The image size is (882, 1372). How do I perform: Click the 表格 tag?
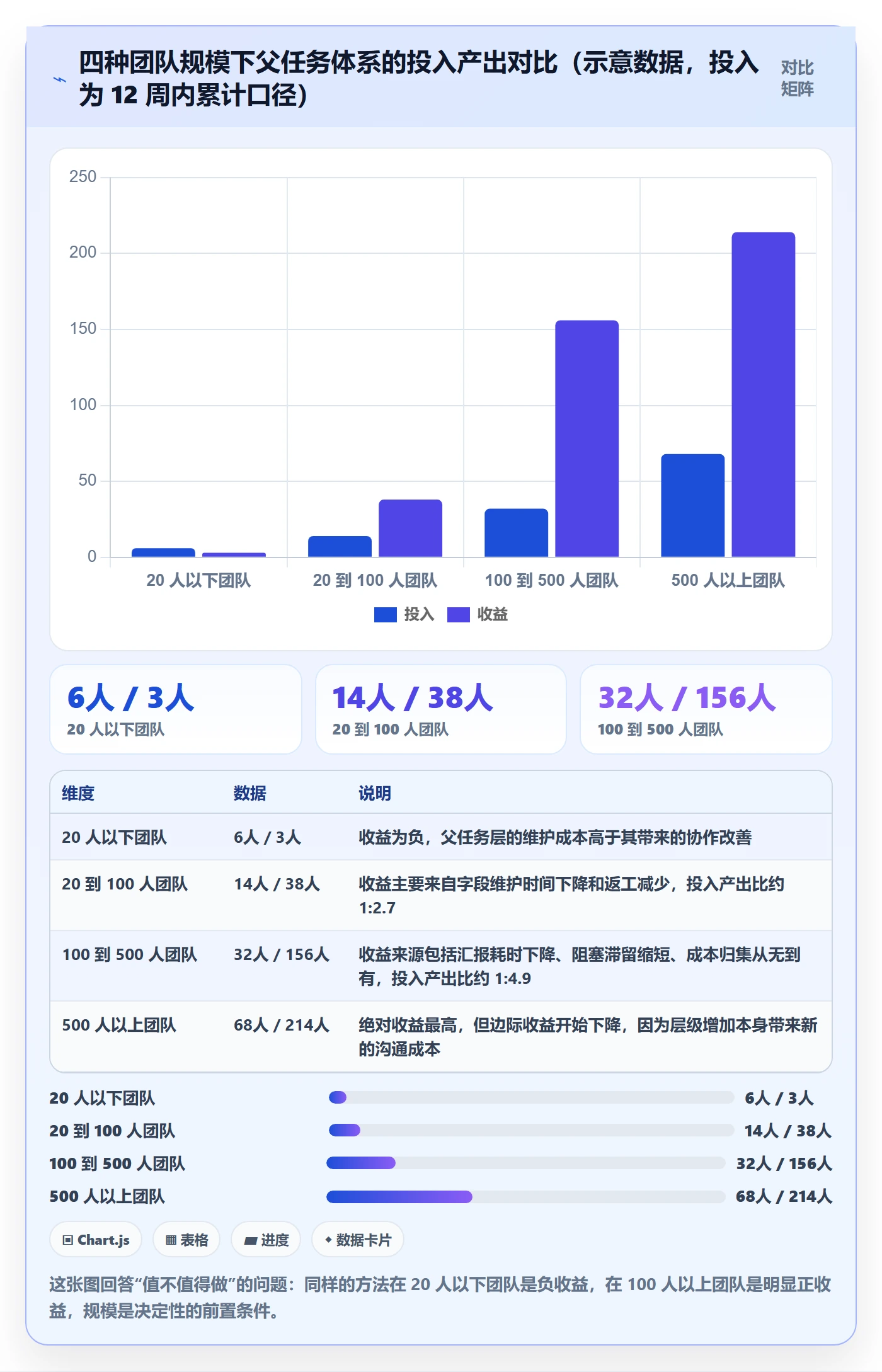point(186,1240)
